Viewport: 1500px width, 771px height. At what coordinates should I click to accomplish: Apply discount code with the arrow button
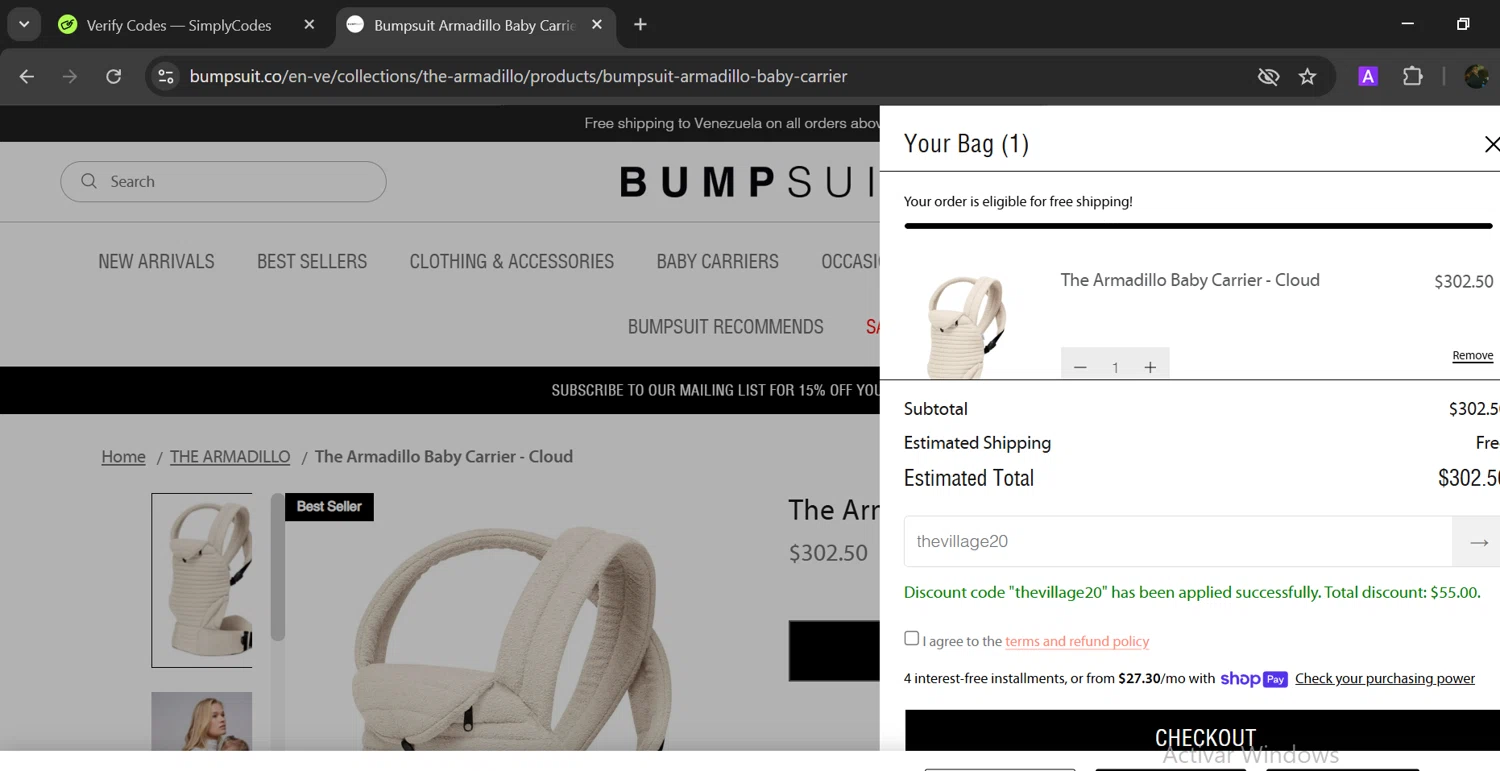click(x=1478, y=542)
